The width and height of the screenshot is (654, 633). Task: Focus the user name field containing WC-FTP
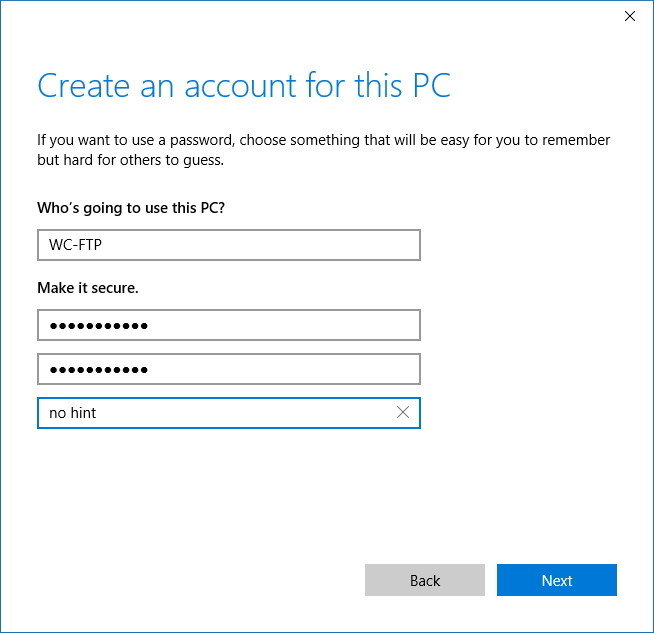[x=228, y=245]
